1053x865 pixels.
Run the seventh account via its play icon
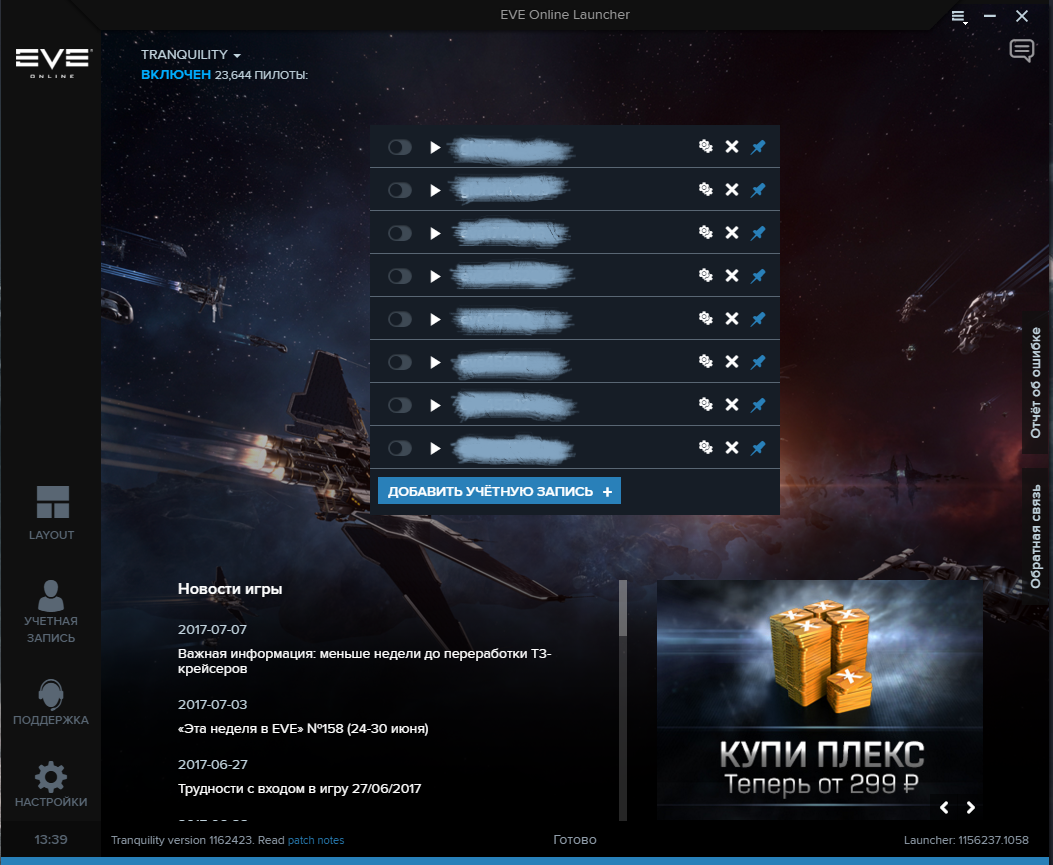coord(435,405)
